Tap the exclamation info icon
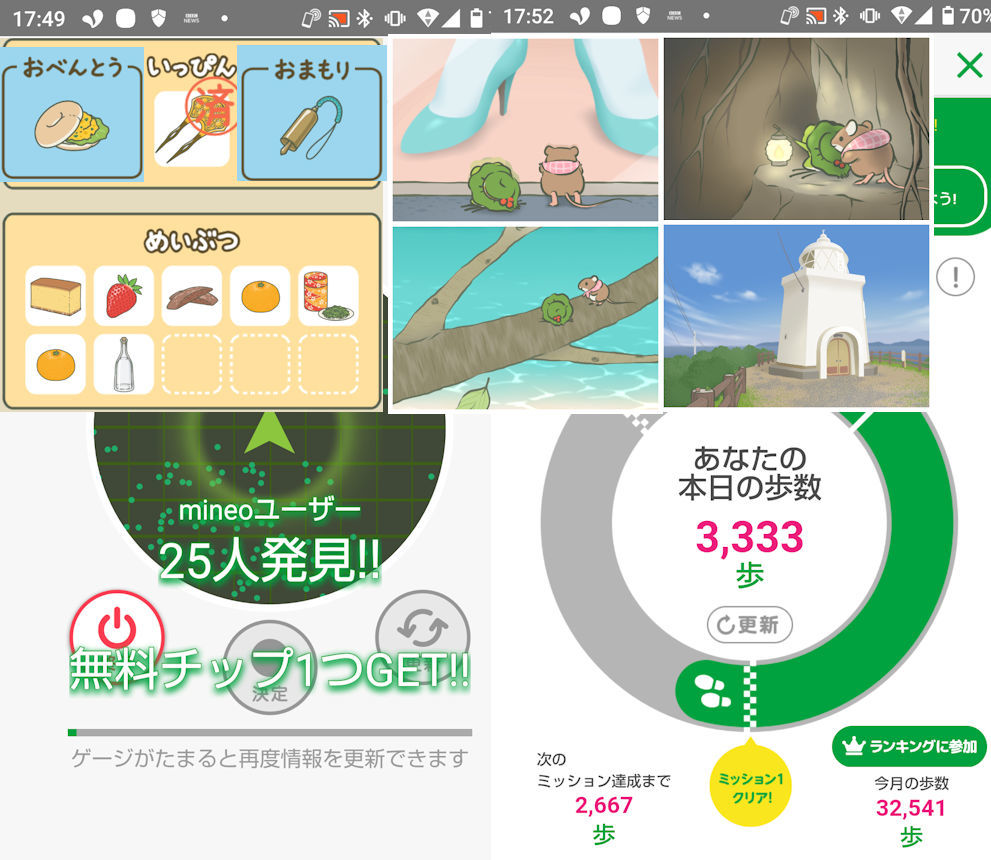The height and width of the screenshot is (860, 991). click(955, 277)
